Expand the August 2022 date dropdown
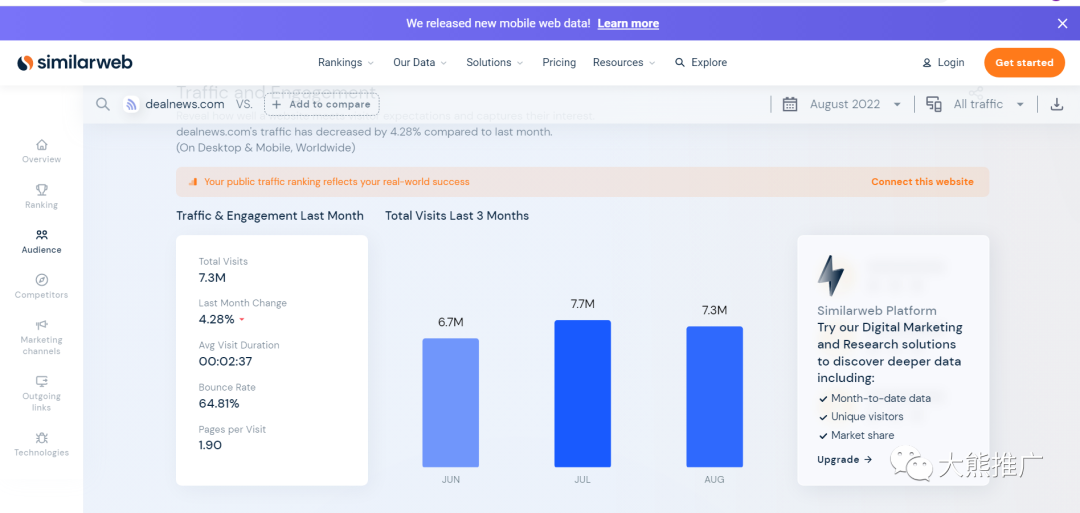This screenshot has width=1080, height=513. (843, 104)
